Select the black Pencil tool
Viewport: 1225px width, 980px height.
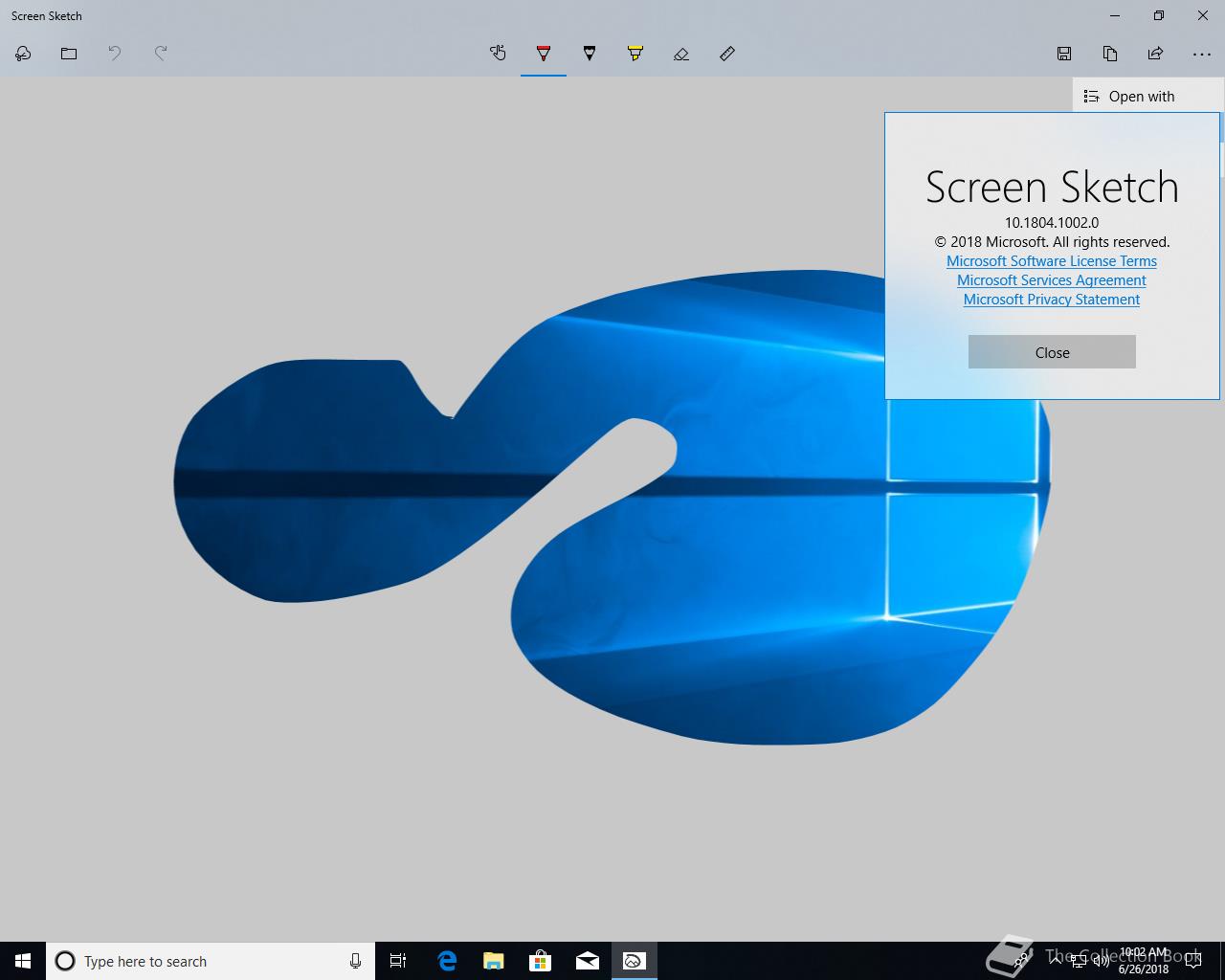(x=590, y=54)
